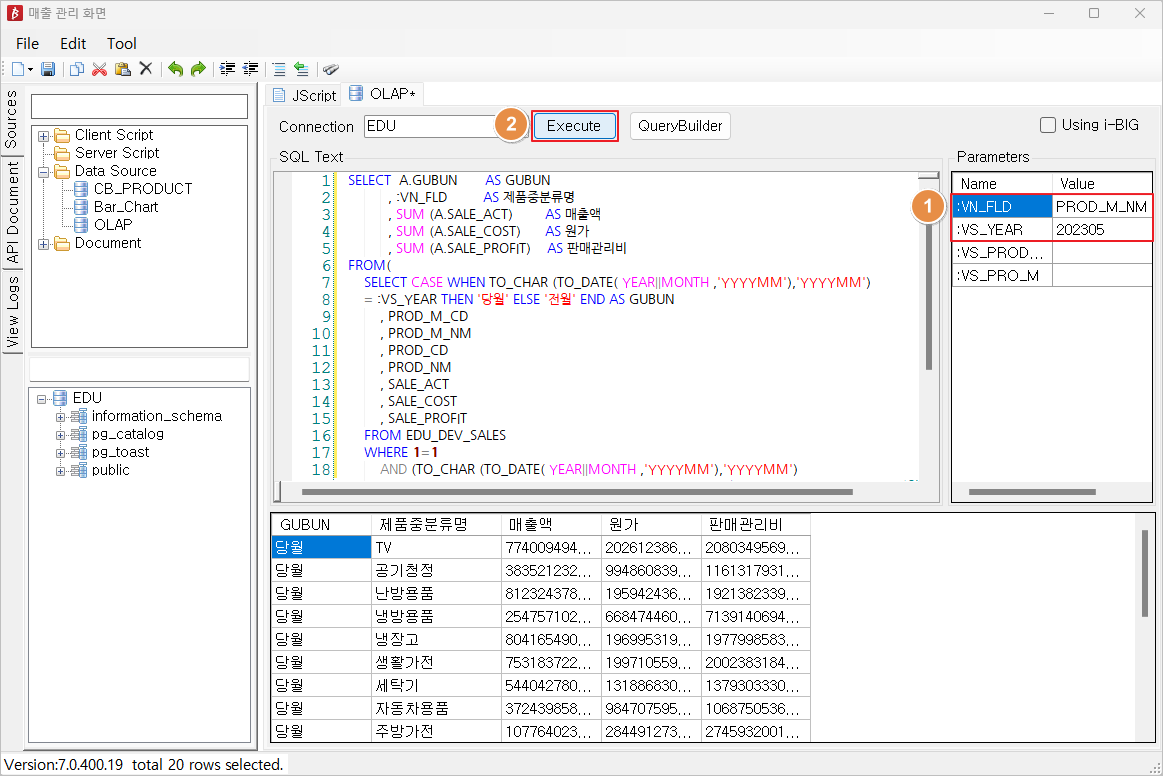
Task: Select the :VS_PRO_M parameter row
Action: click(1052, 276)
